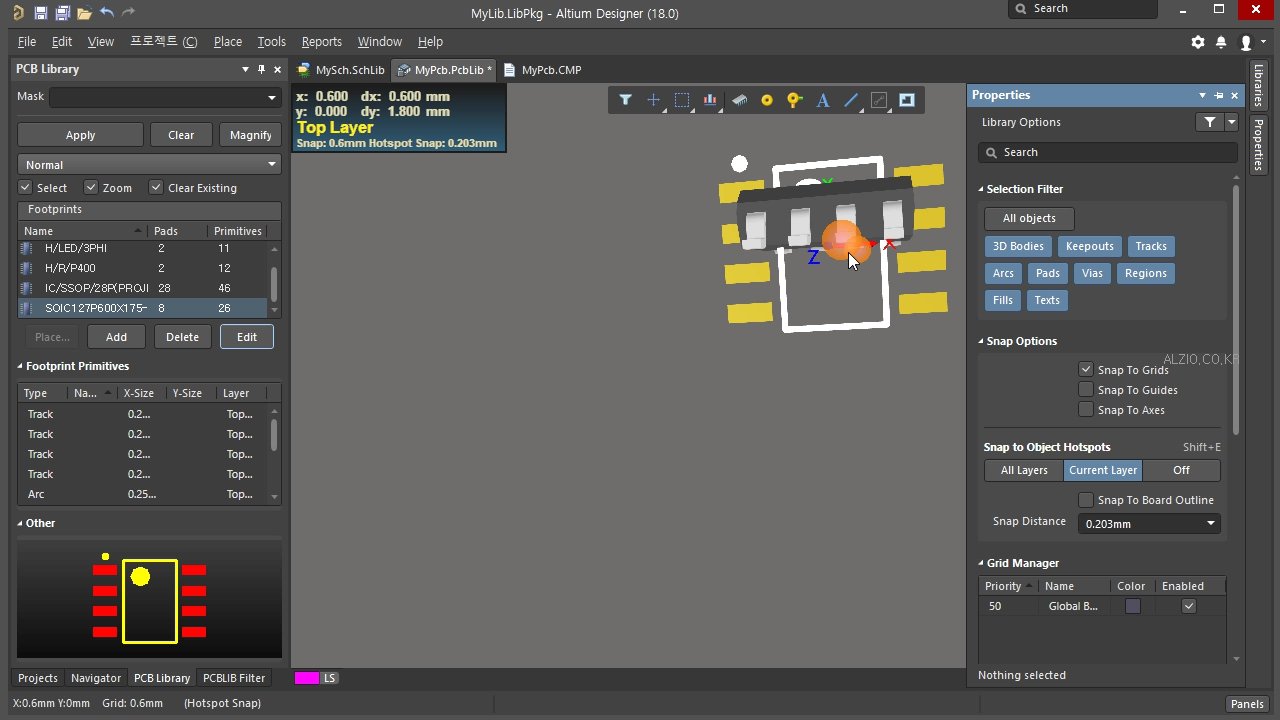Enable Snap To Board Outline
This screenshot has height=720, width=1280.
pyautogui.click(x=1086, y=499)
